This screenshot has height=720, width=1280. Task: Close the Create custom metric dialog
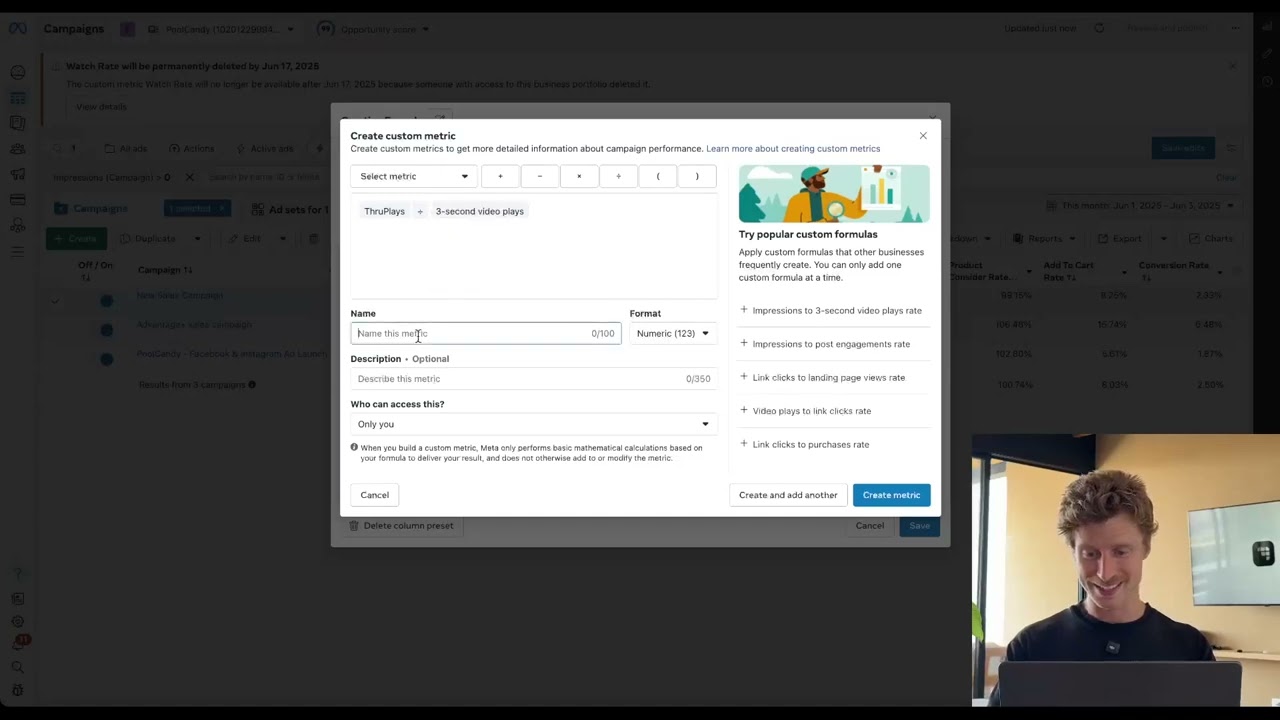coord(923,136)
